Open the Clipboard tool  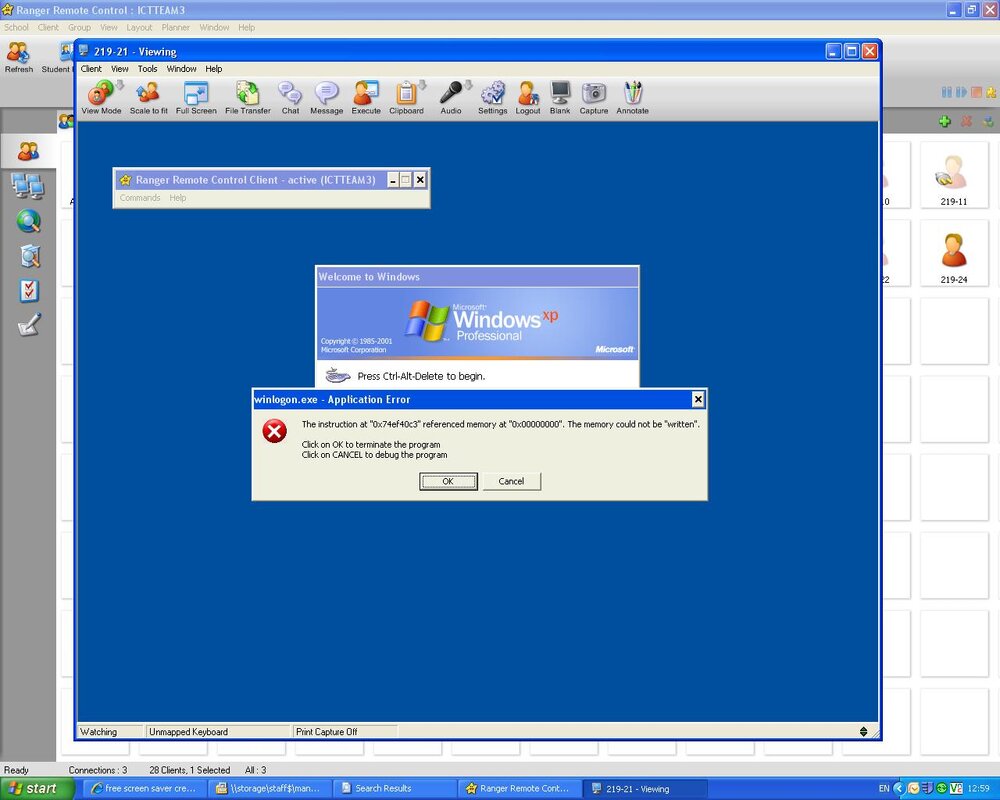pyautogui.click(x=406, y=97)
